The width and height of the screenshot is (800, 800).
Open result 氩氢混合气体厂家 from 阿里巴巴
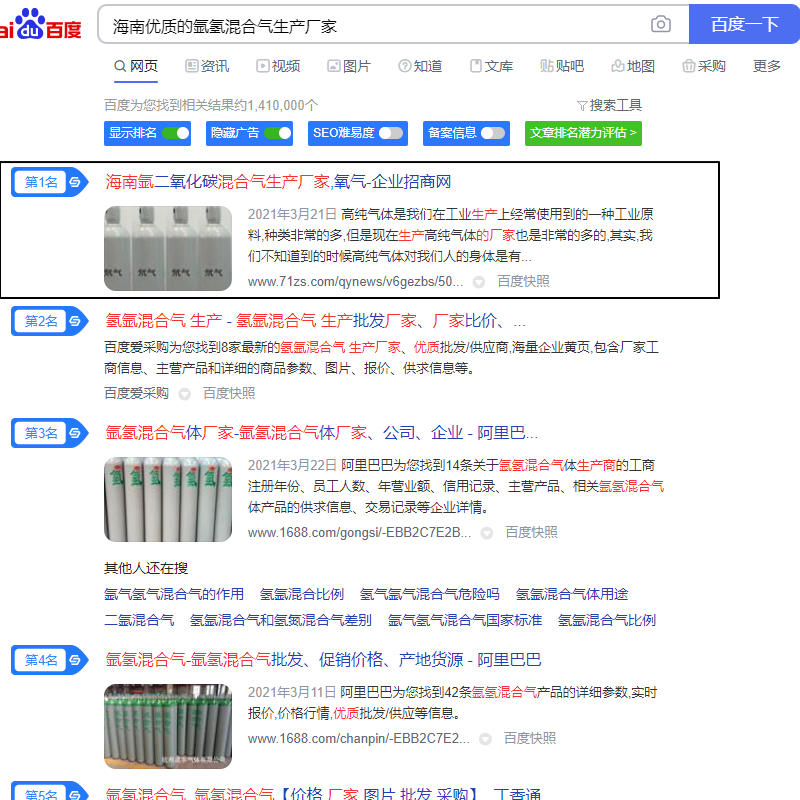(x=321, y=433)
